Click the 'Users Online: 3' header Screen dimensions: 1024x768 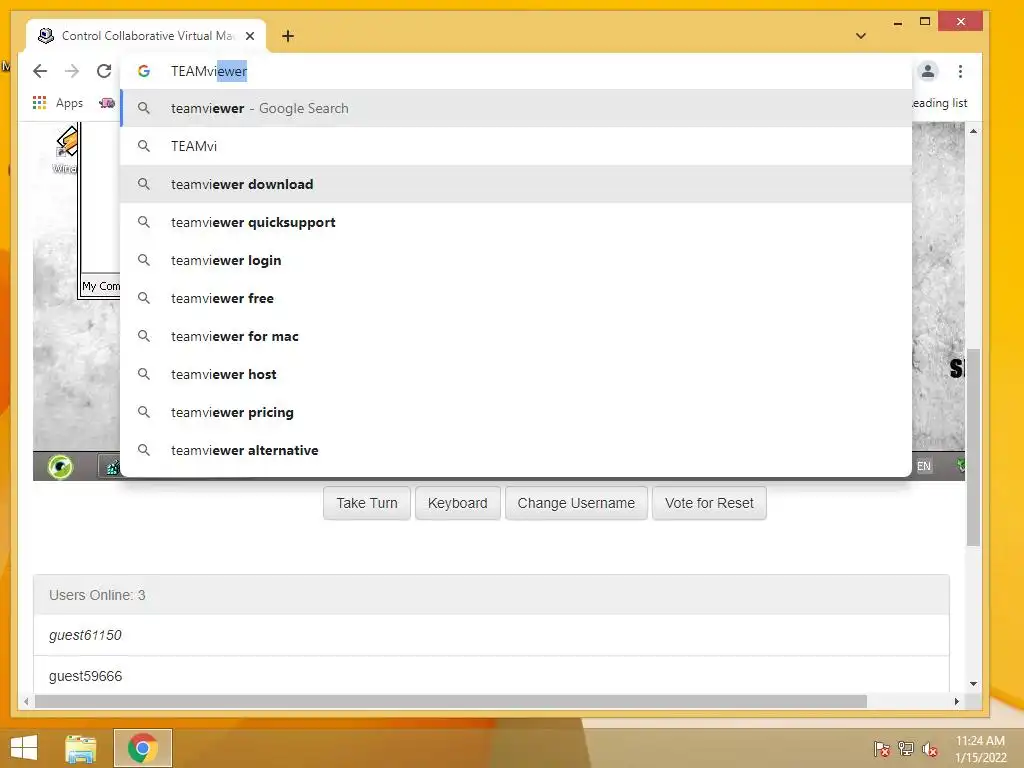tap(491, 595)
